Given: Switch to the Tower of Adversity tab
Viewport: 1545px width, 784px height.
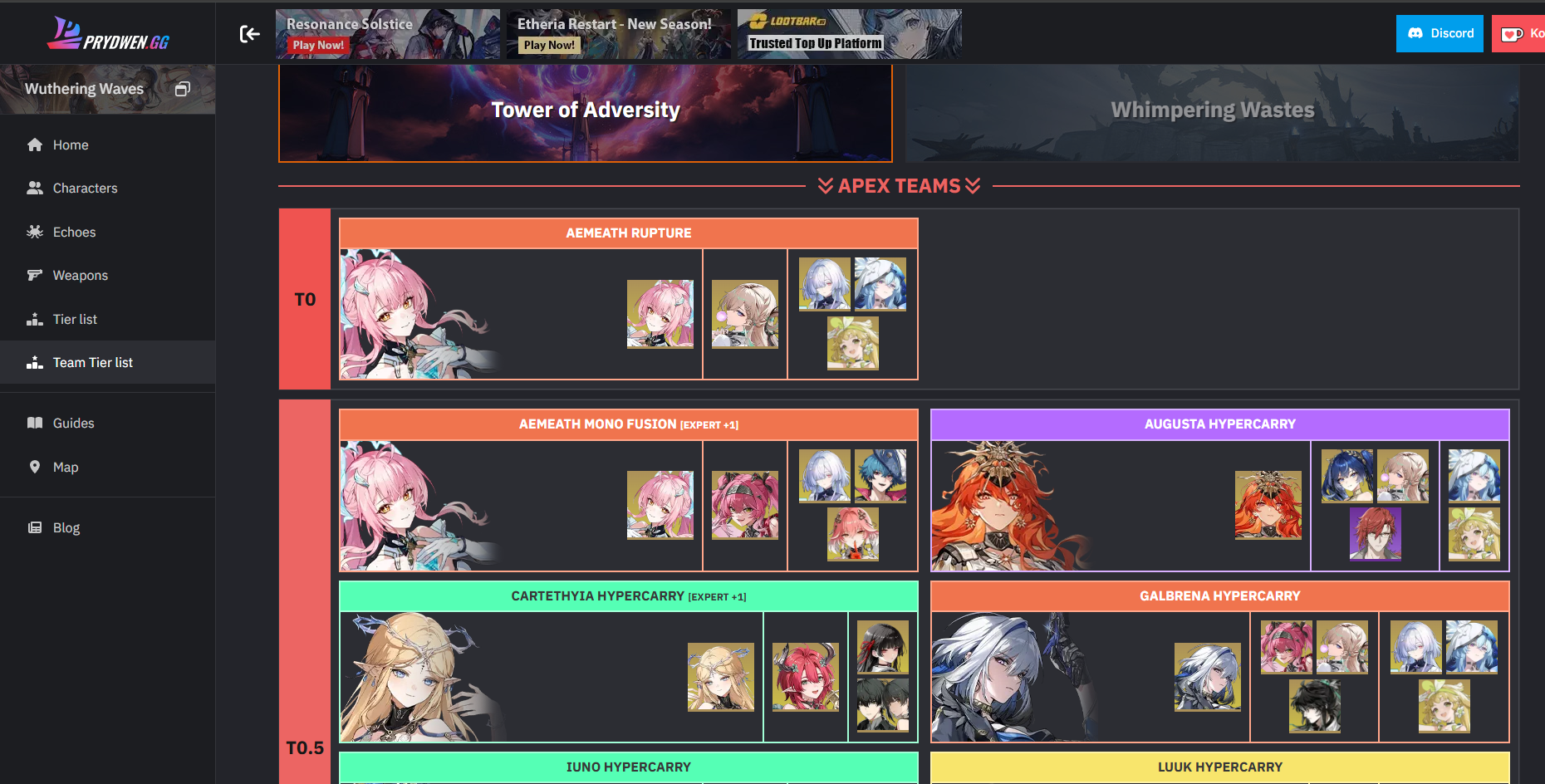Looking at the screenshot, I should pyautogui.click(x=586, y=112).
